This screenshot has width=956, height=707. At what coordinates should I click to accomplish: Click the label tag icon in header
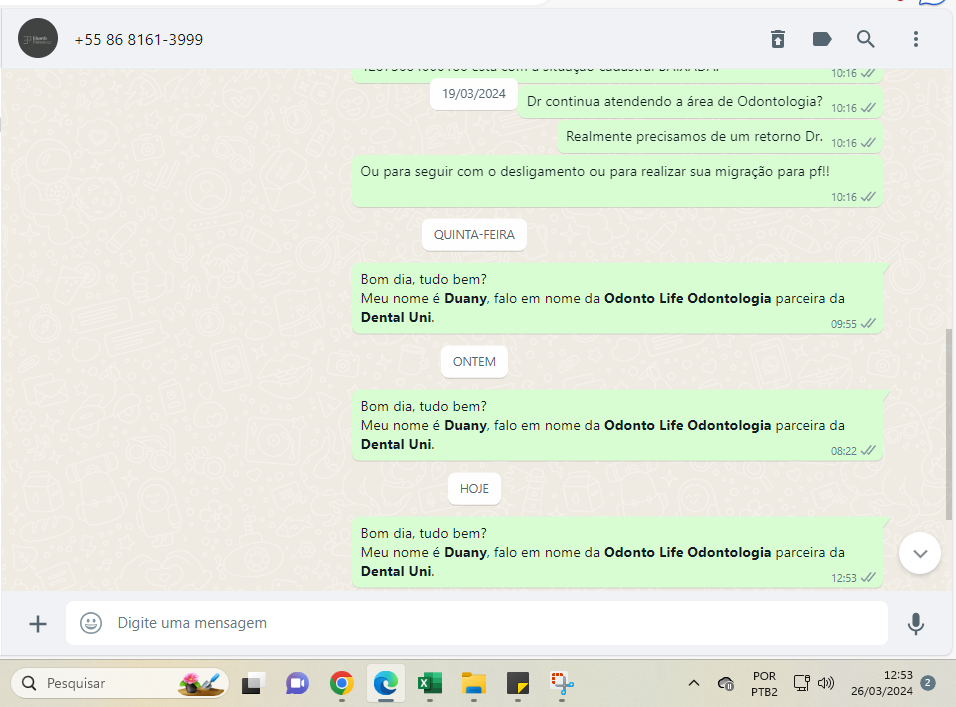click(822, 39)
